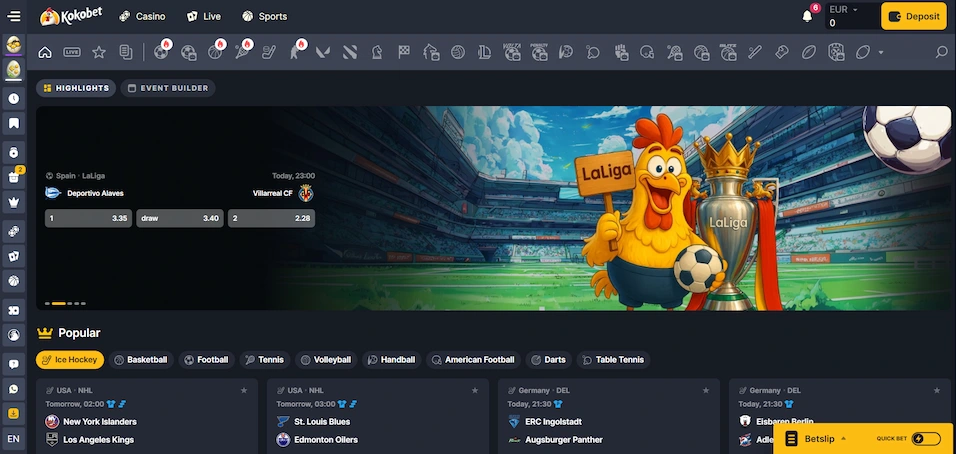
Task: Open the Kokobet logo home link
Action: click(71, 16)
